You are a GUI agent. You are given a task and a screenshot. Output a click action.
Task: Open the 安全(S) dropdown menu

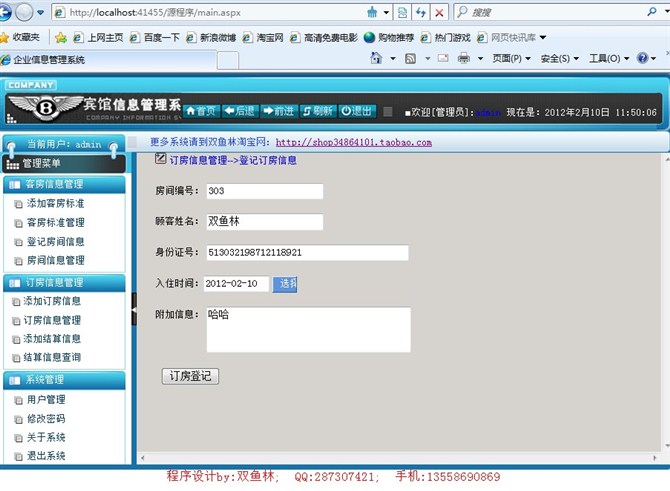point(559,59)
